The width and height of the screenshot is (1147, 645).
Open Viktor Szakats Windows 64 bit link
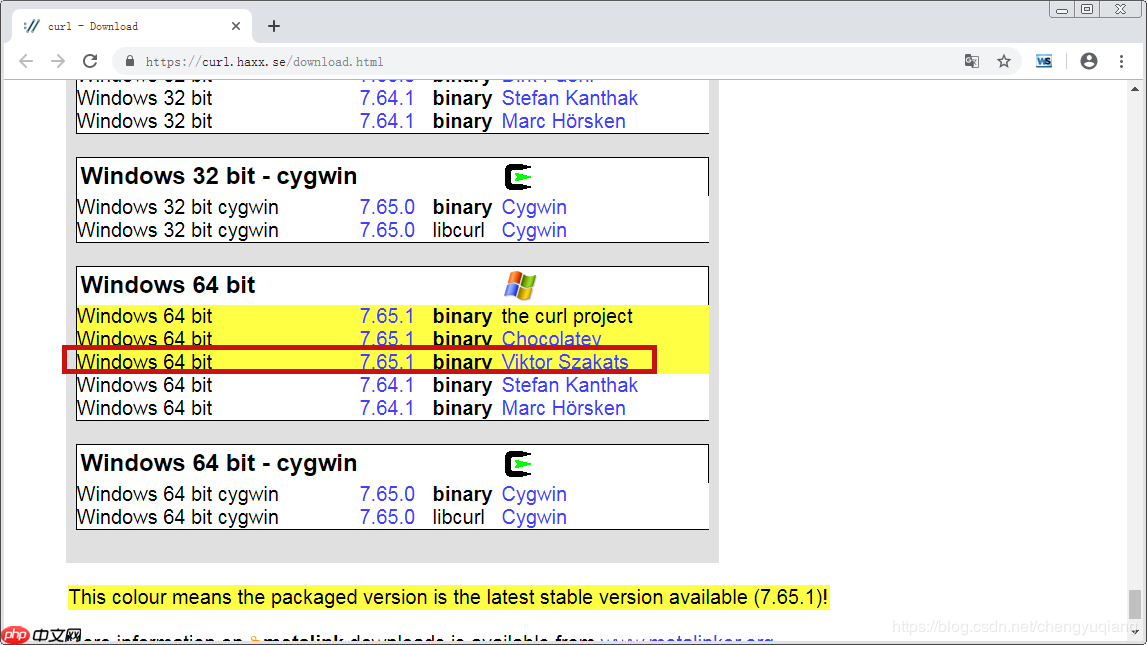(x=565, y=362)
